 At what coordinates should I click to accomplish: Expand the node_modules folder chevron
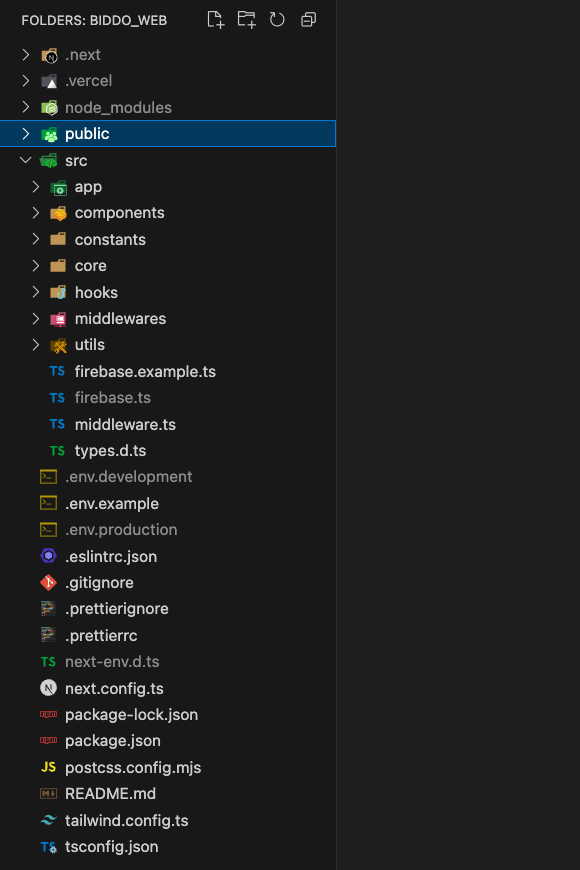tap(26, 107)
